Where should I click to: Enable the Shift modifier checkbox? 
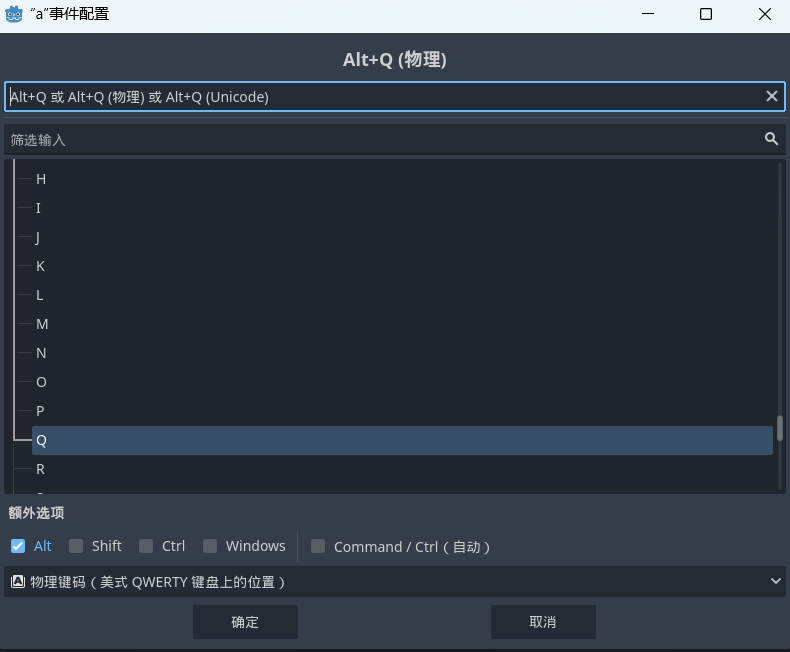76,546
